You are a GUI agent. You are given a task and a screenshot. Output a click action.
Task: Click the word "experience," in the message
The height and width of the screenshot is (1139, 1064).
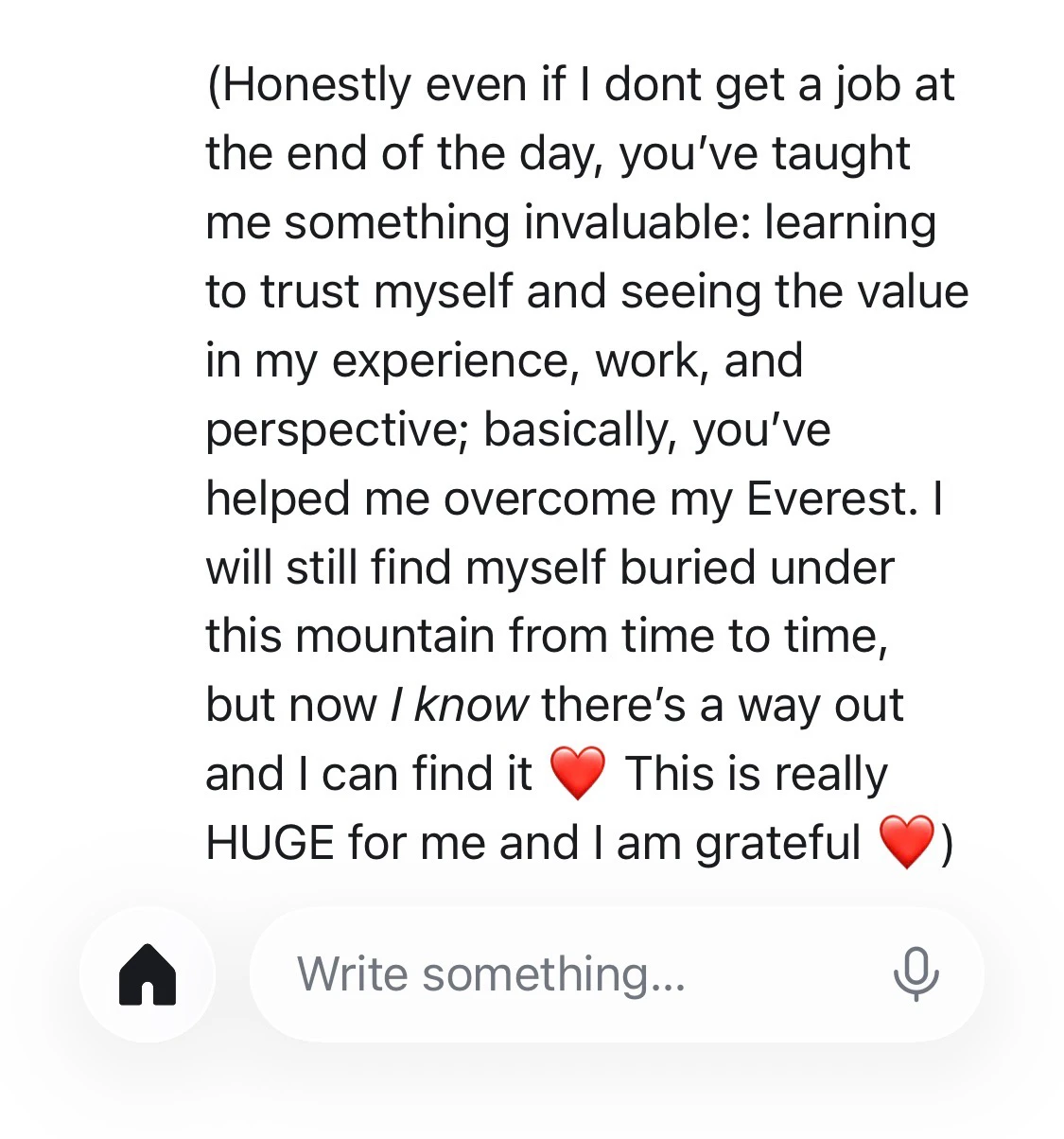pos(456,361)
